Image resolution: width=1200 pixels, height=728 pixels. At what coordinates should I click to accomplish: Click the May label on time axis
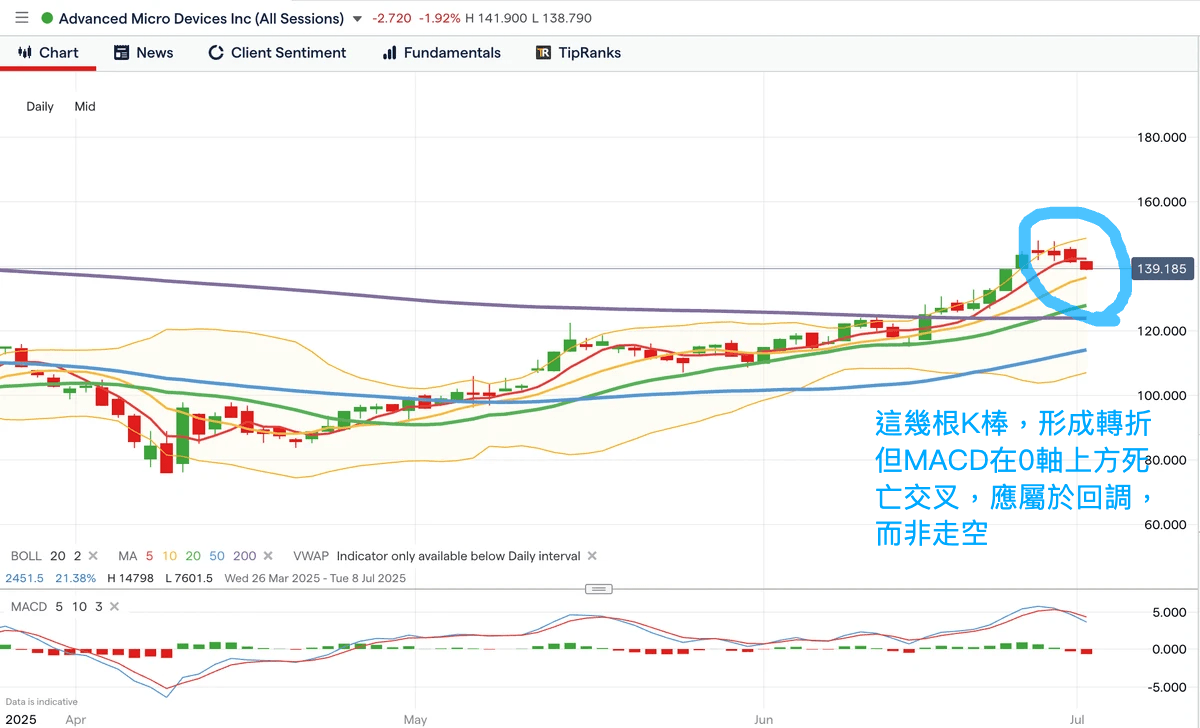pyautogui.click(x=415, y=719)
